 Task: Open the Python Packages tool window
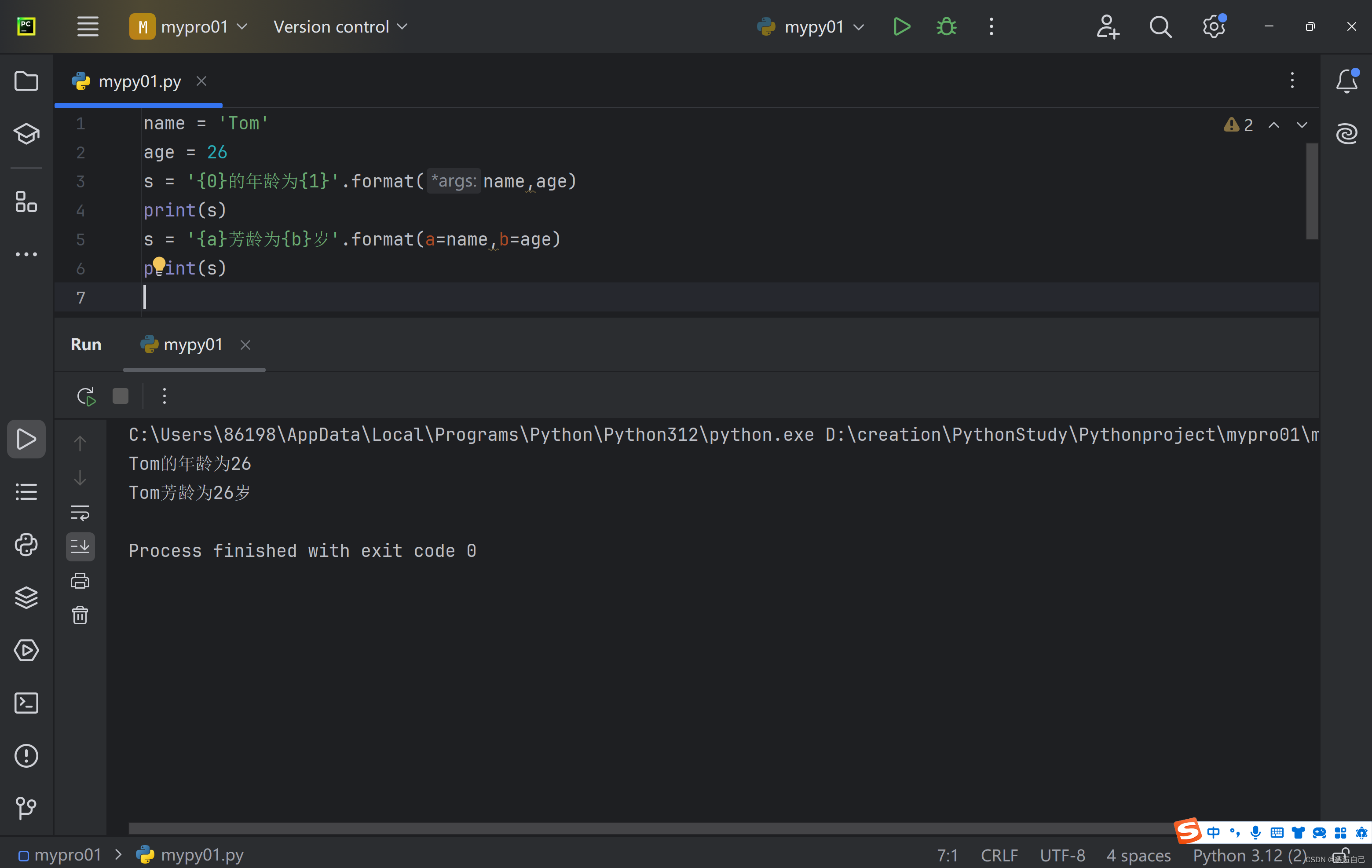pyautogui.click(x=26, y=597)
